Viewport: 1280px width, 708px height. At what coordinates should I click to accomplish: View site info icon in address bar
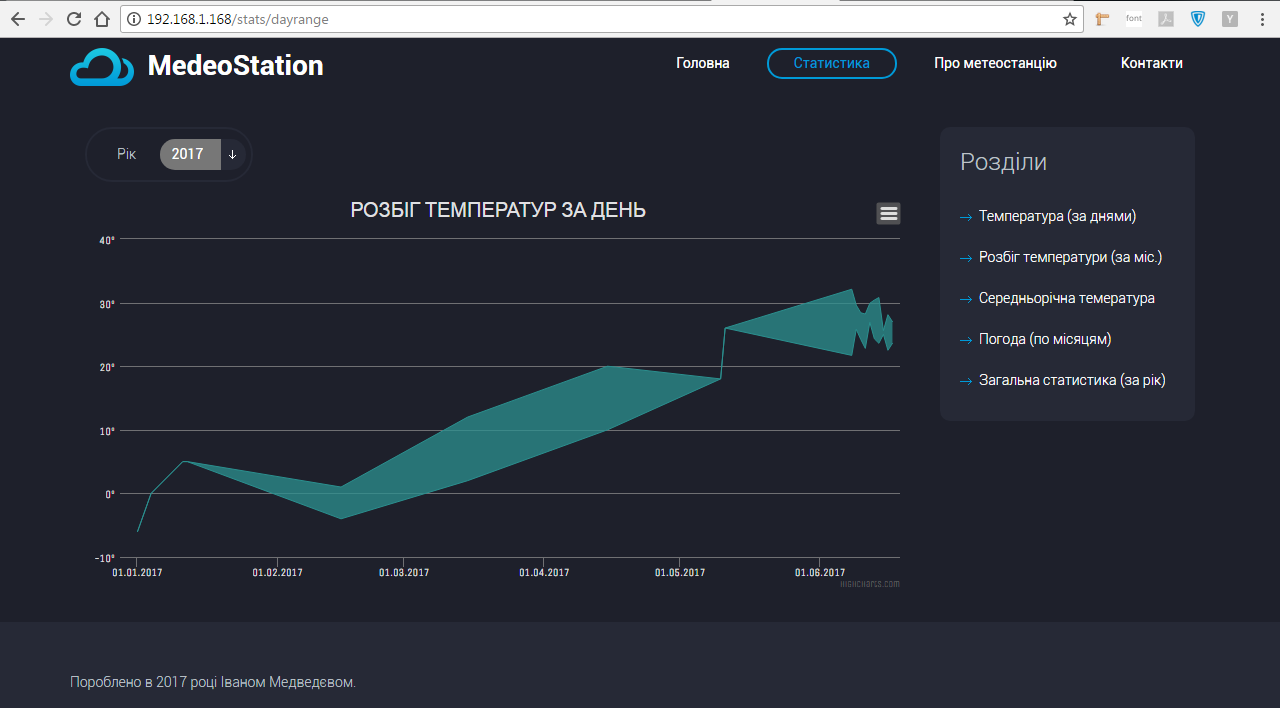tap(134, 19)
